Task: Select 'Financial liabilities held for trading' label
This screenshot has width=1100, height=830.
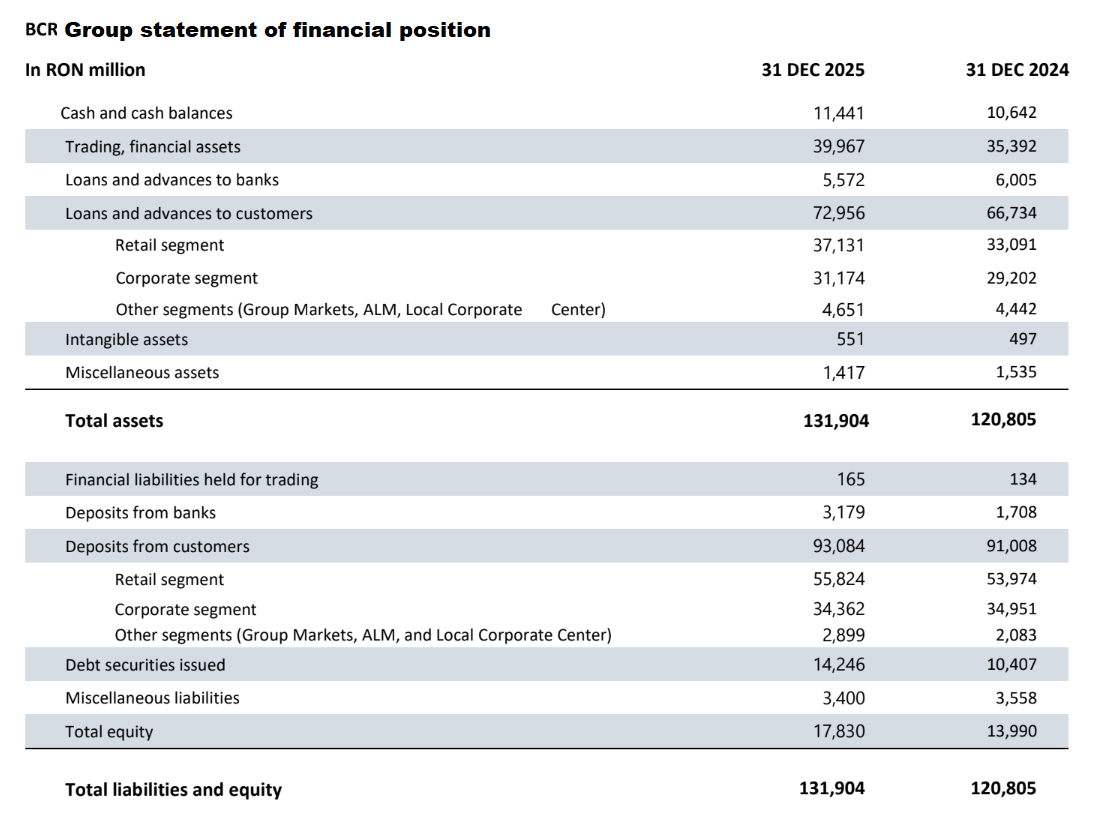Action: pyautogui.click(x=192, y=480)
